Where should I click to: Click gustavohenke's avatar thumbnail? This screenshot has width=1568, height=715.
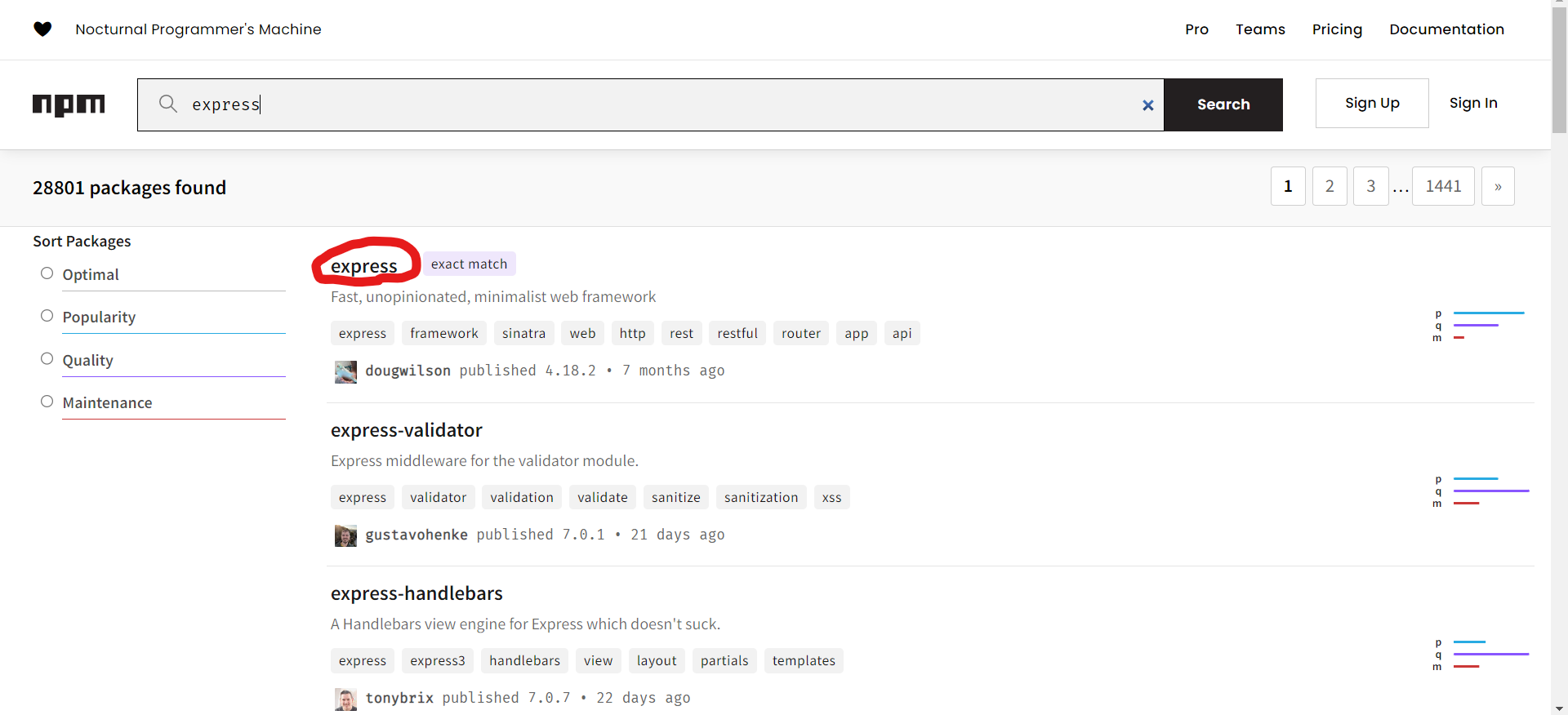[345, 536]
